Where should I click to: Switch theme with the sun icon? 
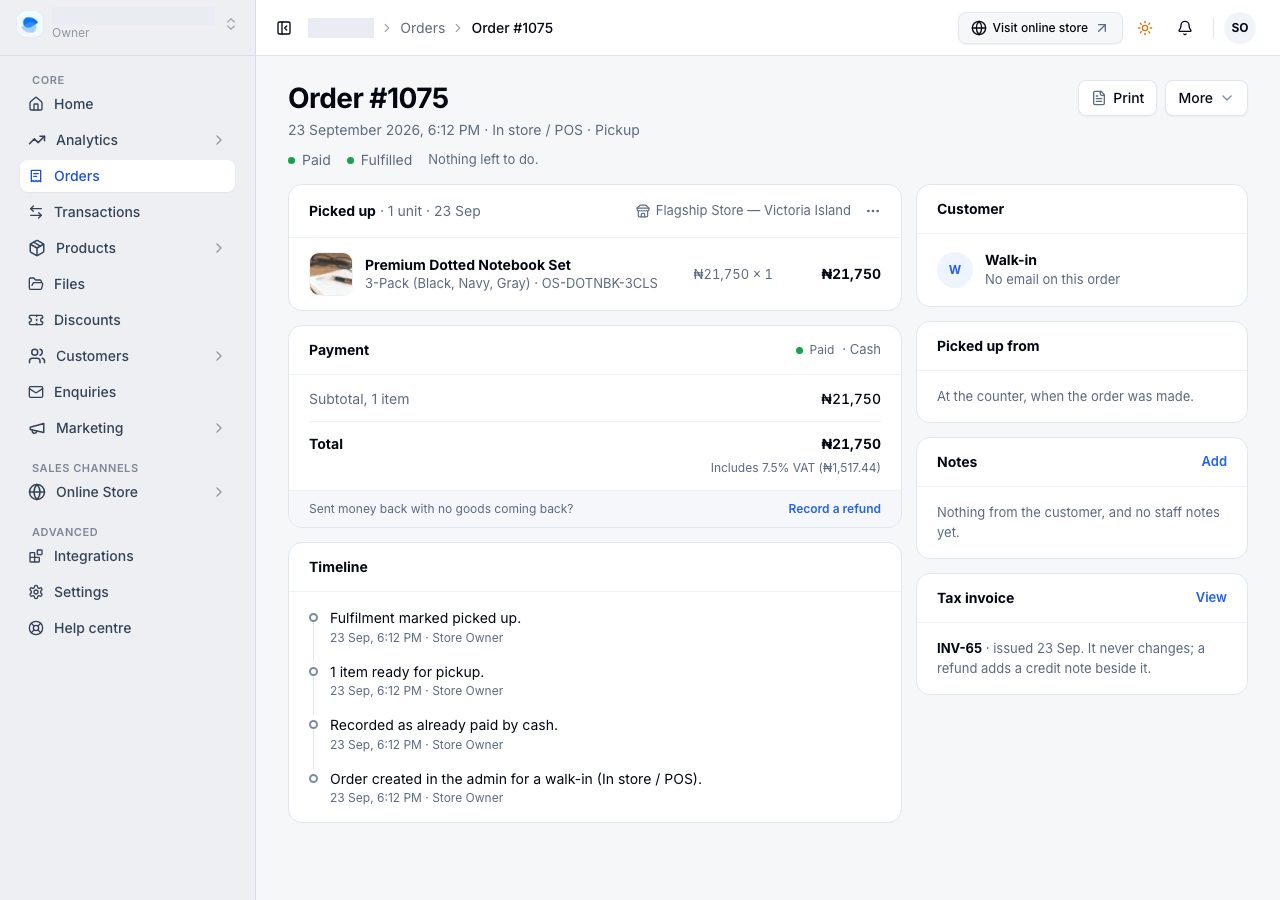1145,28
